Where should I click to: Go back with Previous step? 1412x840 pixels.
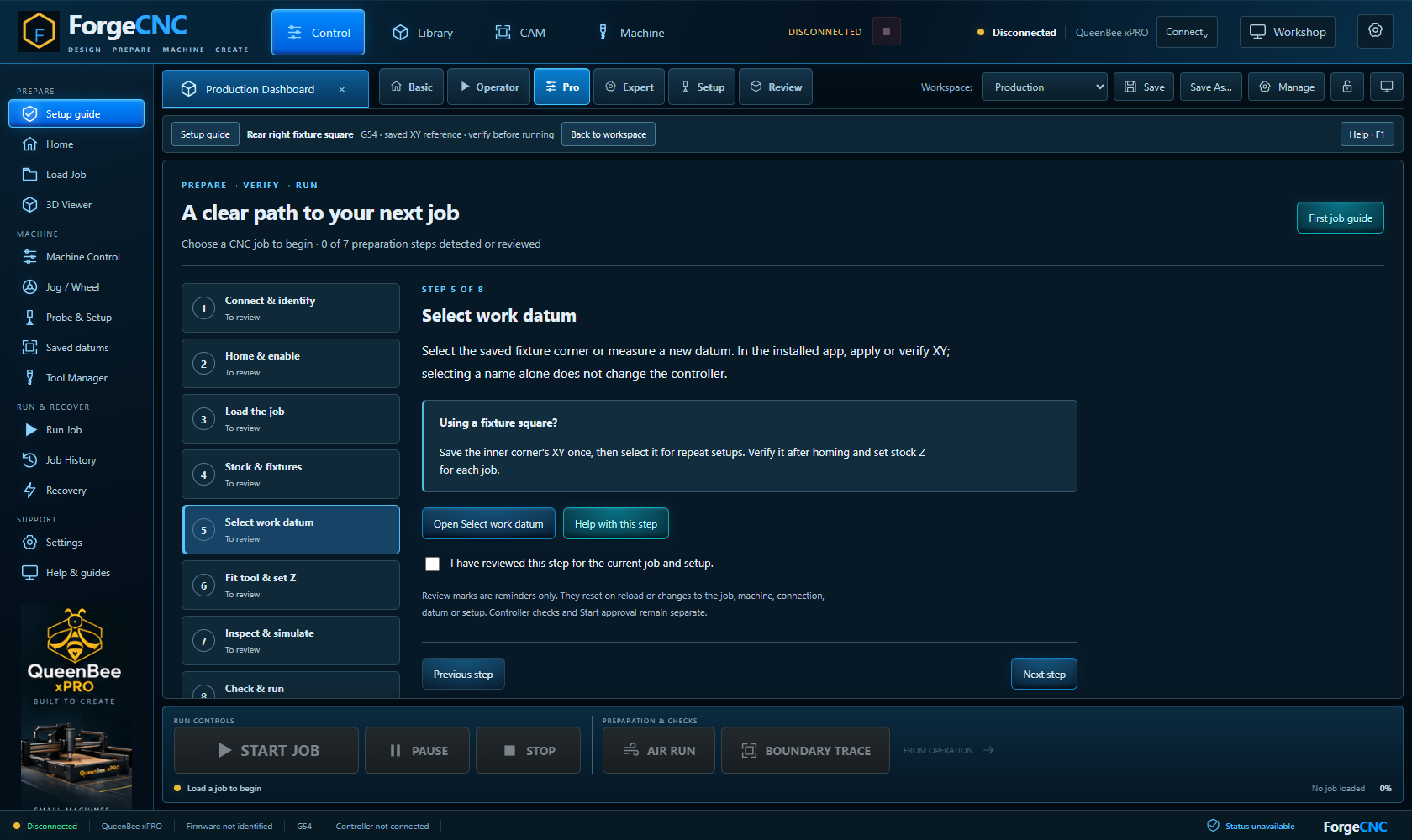[x=463, y=674]
